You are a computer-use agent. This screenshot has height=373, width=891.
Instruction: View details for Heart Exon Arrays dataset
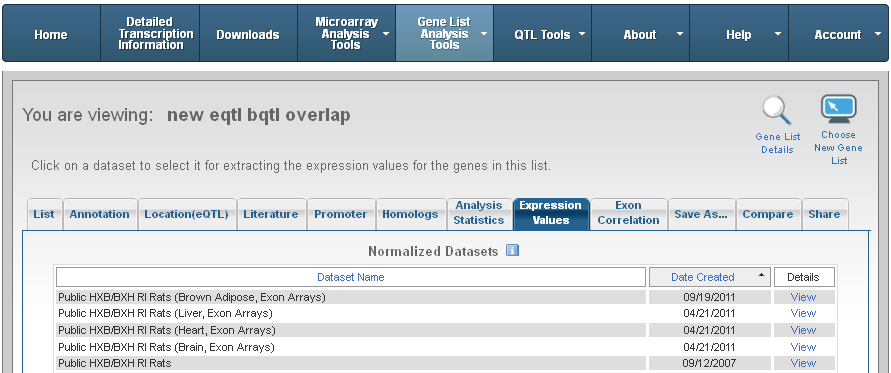(x=803, y=330)
